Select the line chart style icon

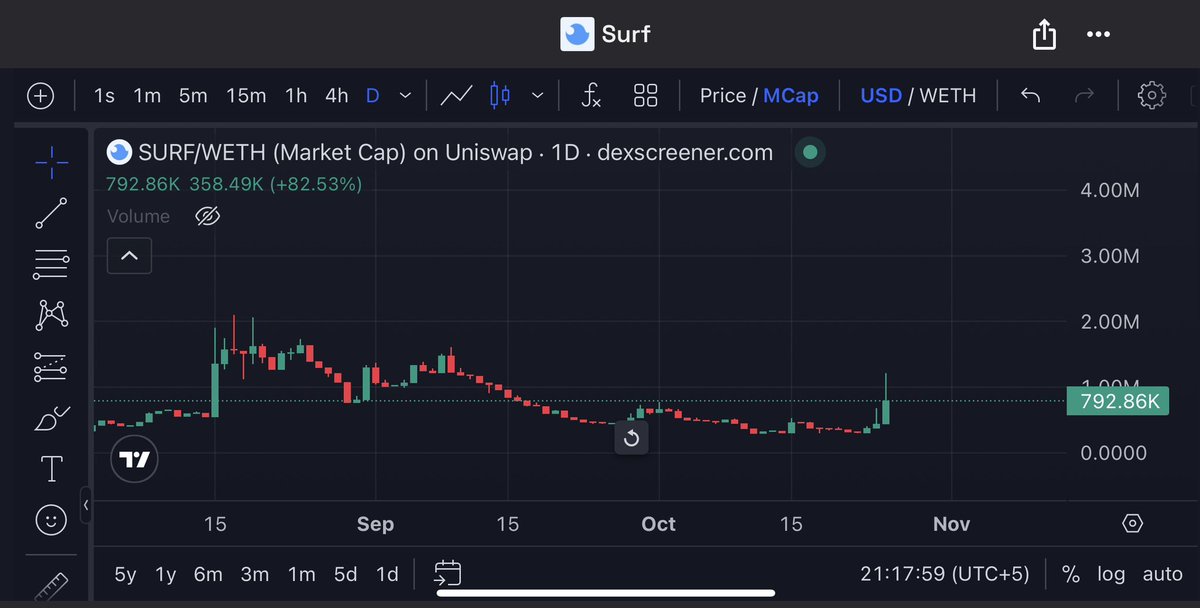457,96
